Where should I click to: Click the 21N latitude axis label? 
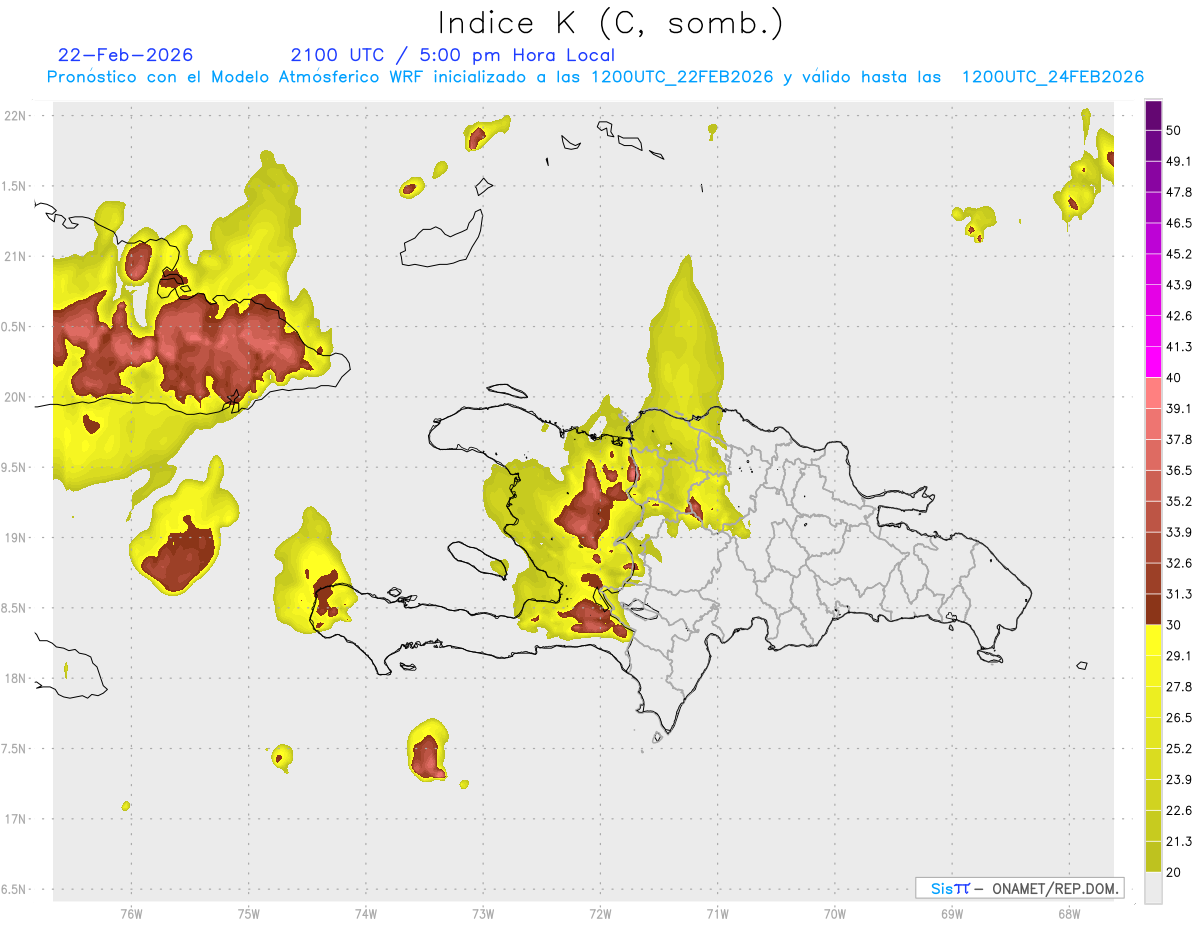tap(17, 256)
